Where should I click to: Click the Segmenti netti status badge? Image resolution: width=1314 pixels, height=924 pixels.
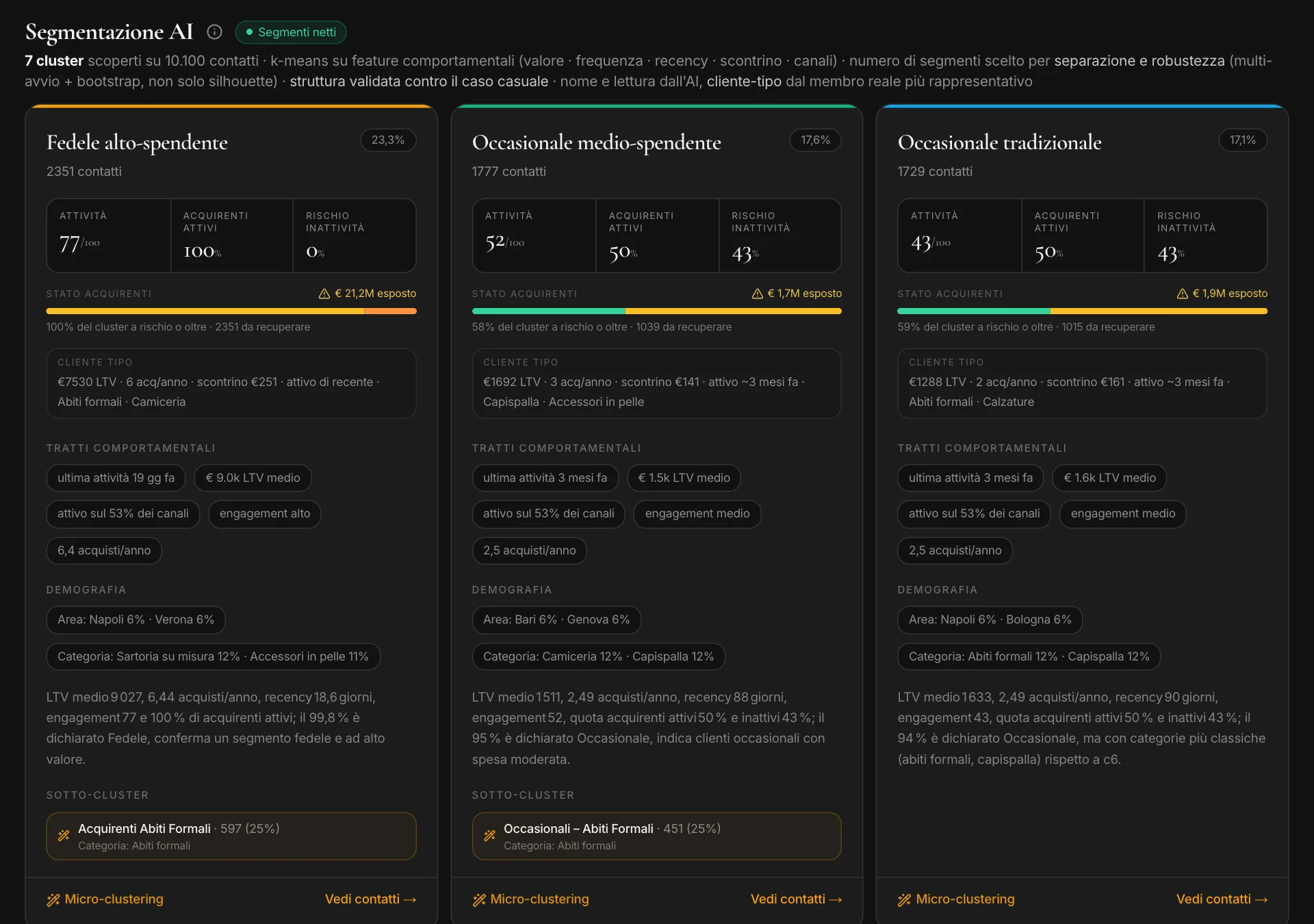(291, 32)
